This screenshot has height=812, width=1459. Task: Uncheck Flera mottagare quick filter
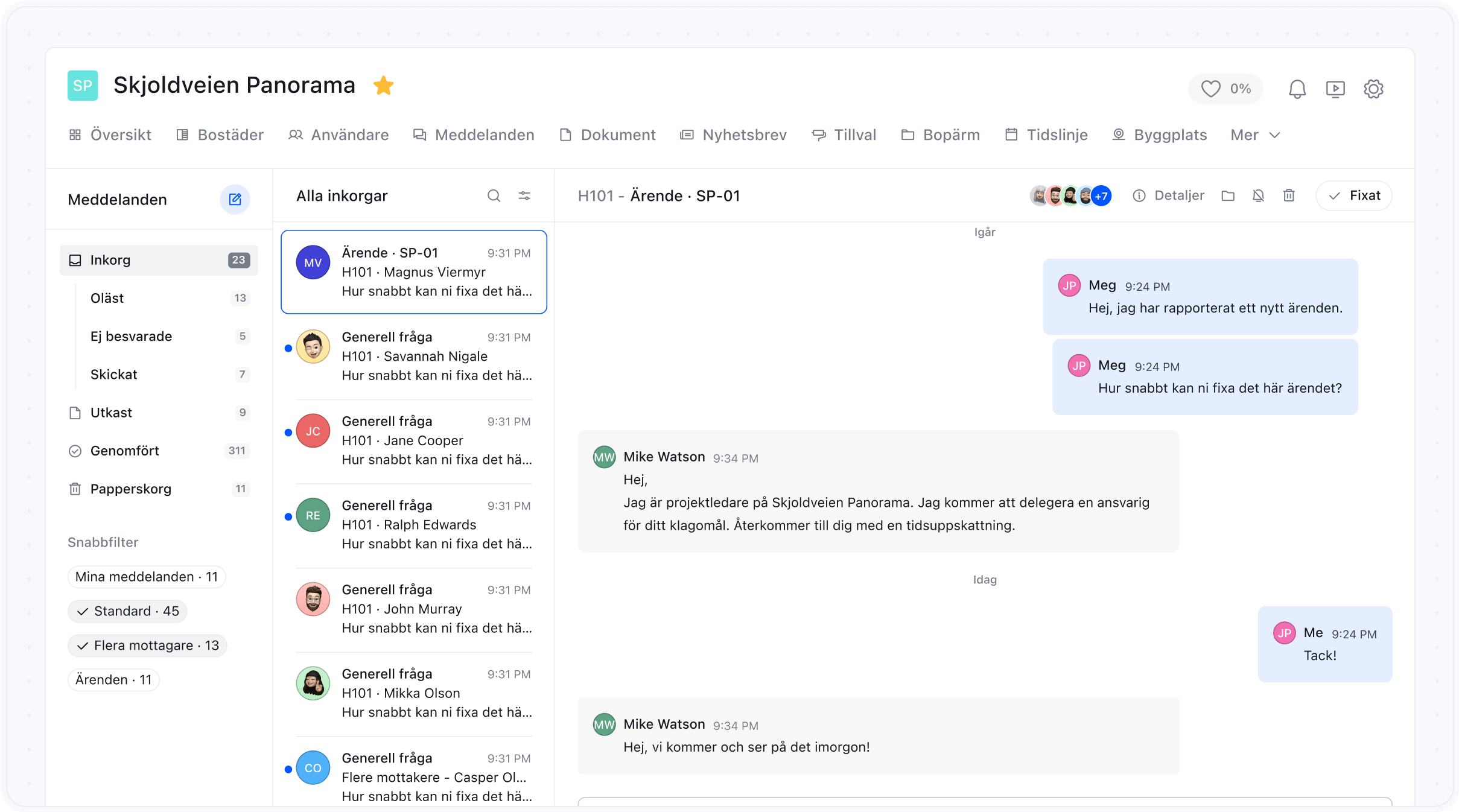point(147,645)
